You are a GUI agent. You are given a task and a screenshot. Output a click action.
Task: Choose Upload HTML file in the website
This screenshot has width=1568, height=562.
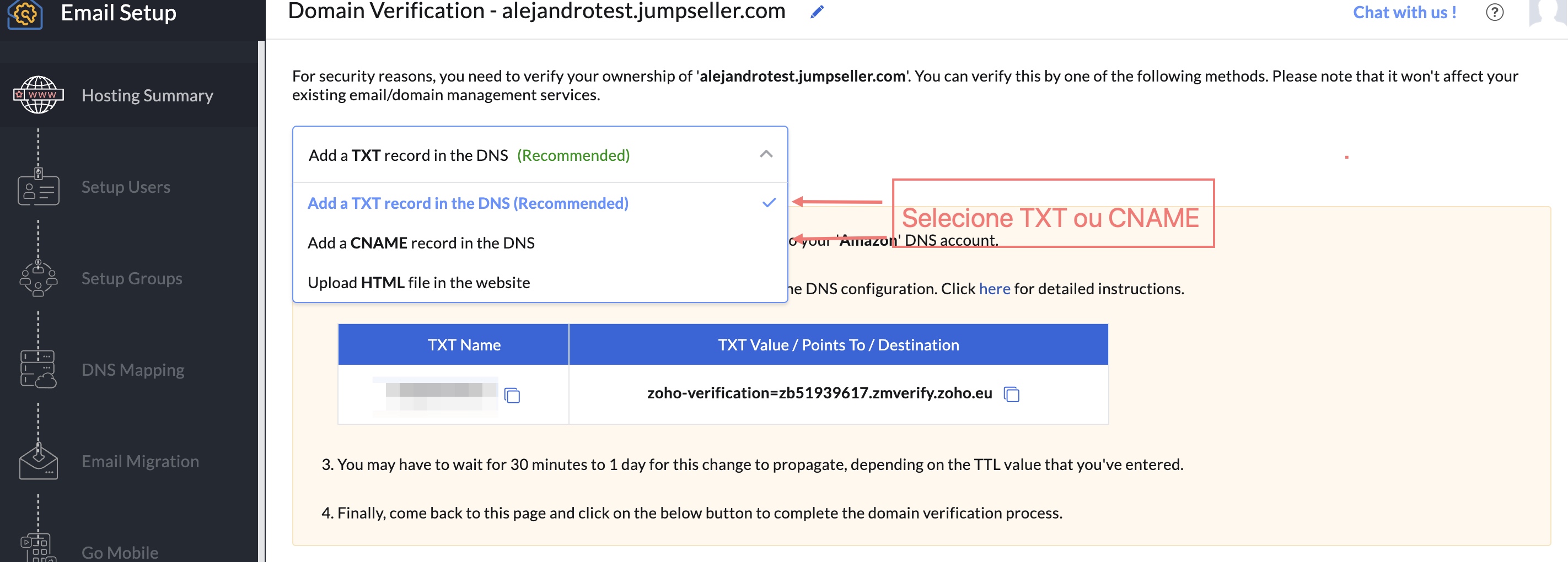click(x=418, y=282)
